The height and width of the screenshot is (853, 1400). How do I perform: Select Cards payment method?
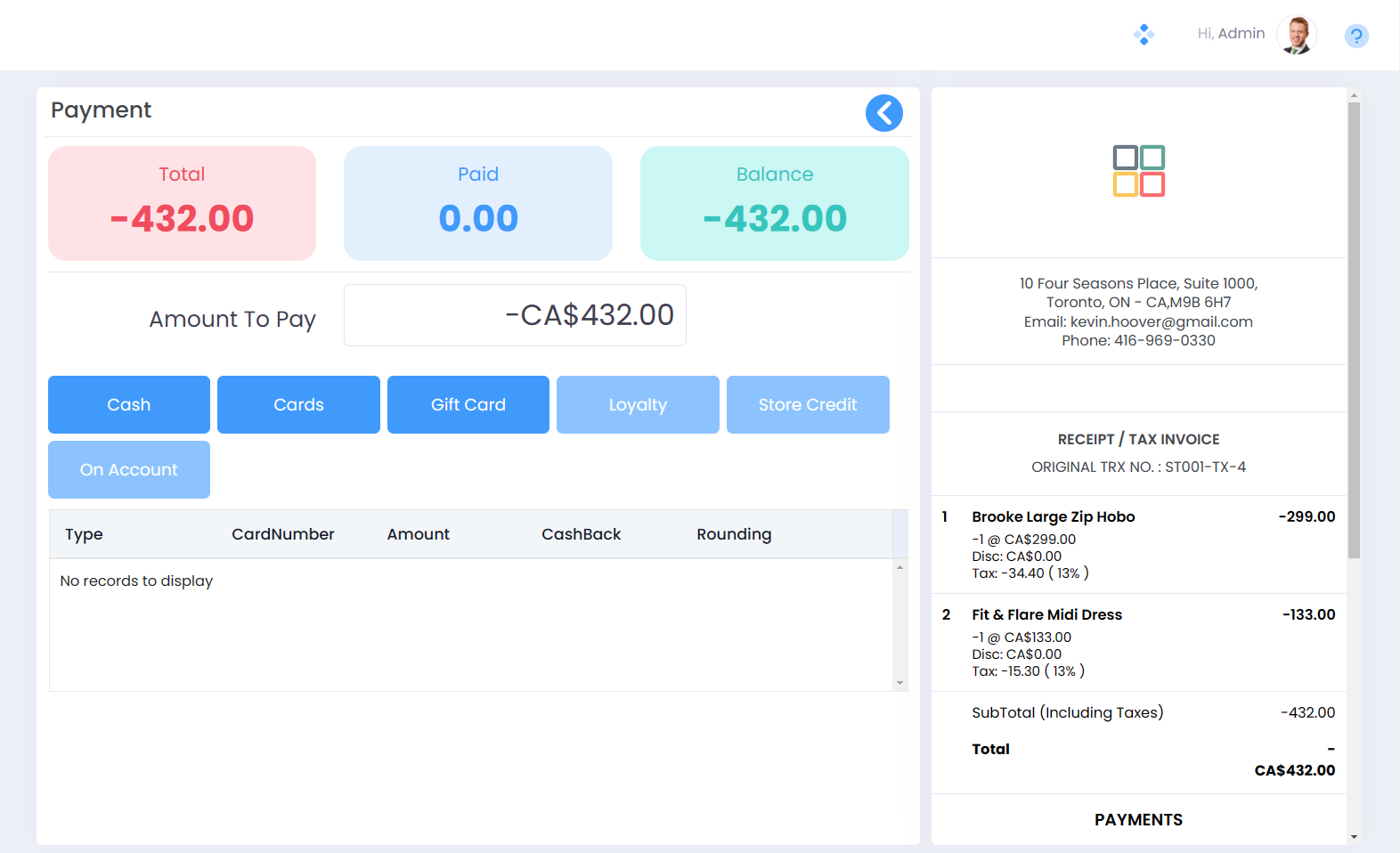coord(298,404)
